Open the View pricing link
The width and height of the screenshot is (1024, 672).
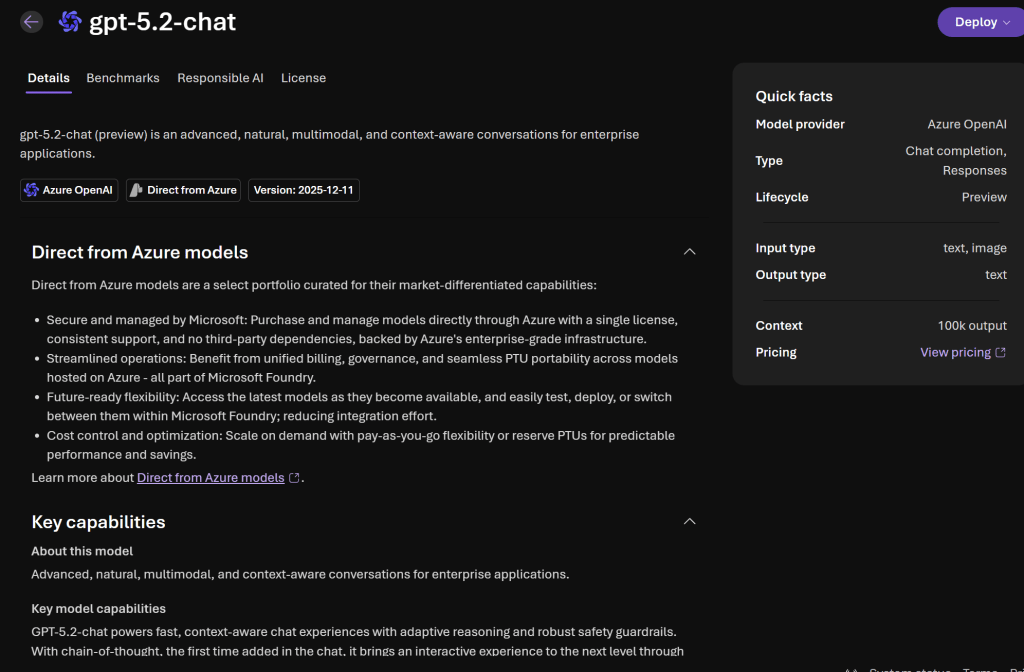[x=955, y=353]
